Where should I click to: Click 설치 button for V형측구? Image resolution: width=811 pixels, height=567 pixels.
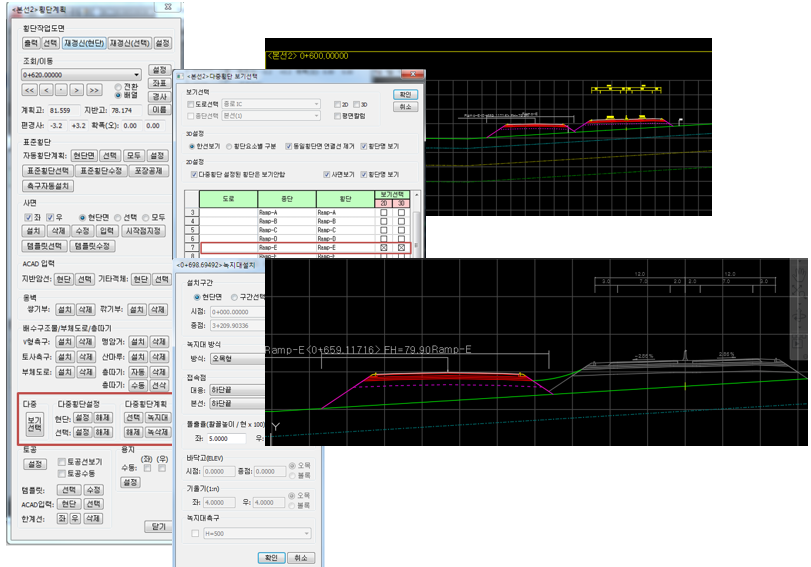[x=65, y=341]
